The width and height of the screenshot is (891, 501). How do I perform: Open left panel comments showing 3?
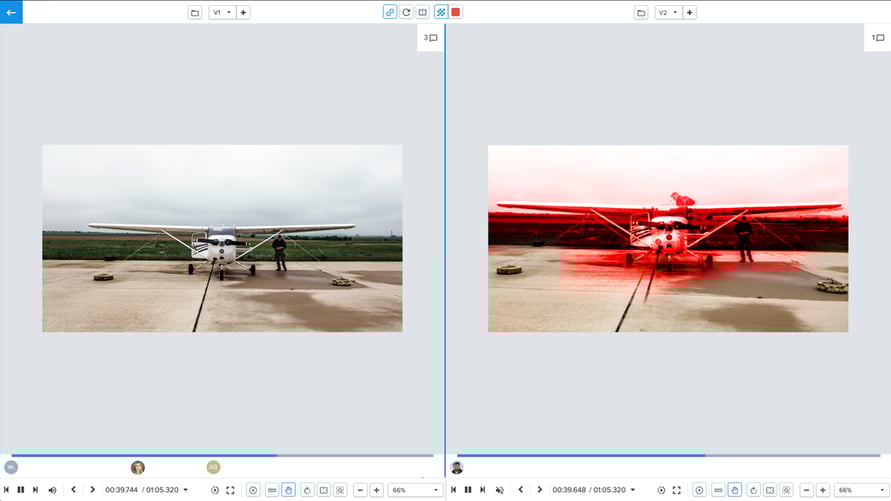(x=430, y=38)
